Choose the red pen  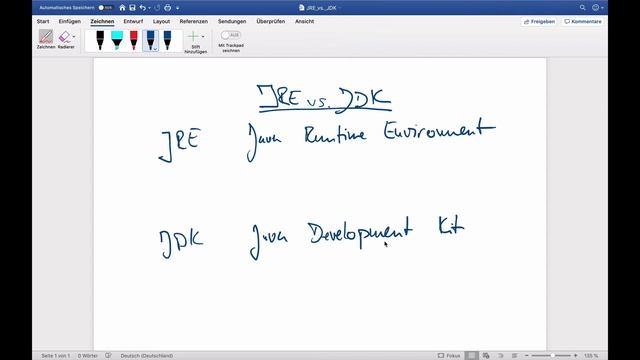point(134,40)
